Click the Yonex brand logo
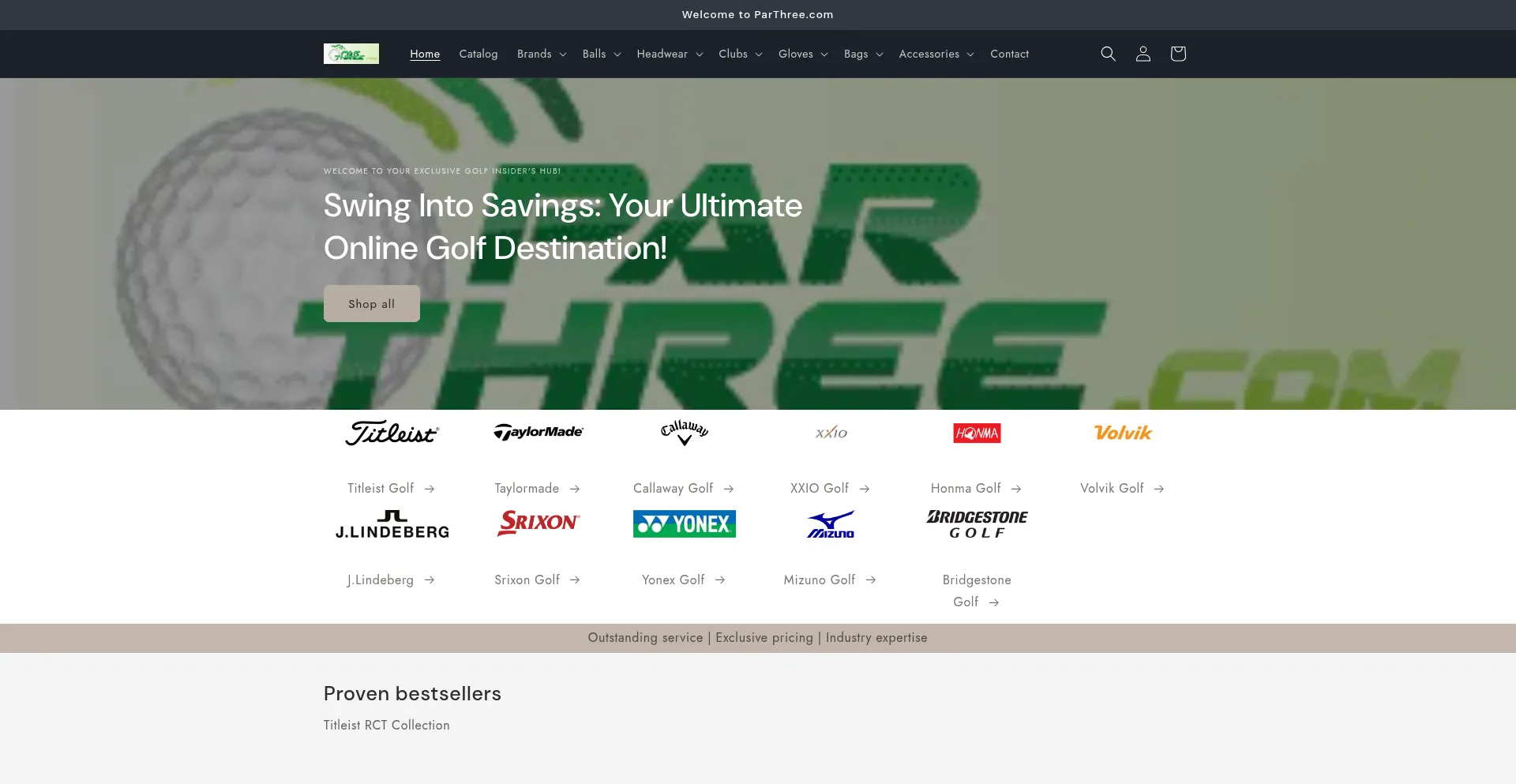 [685, 523]
